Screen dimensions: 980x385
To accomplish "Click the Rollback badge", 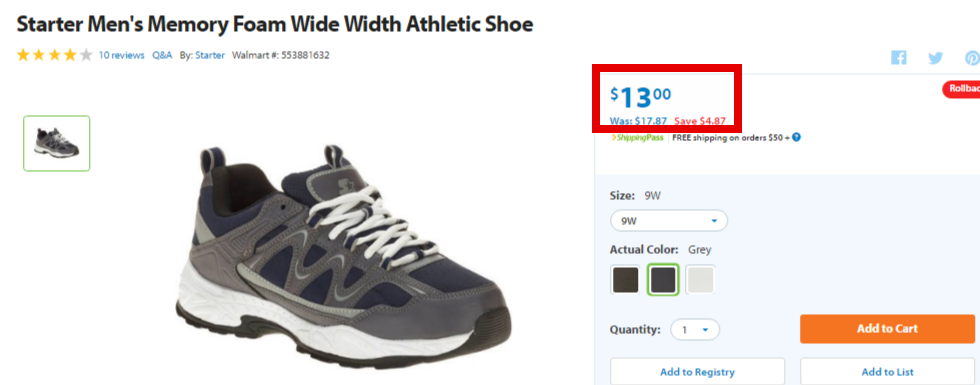I will click(961, 89).
